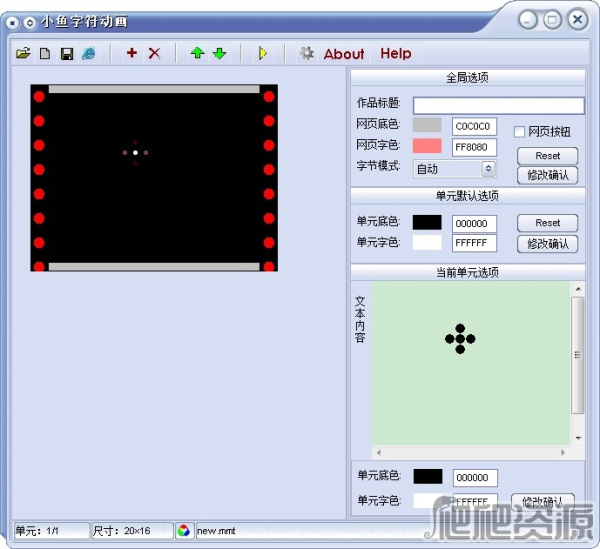Click 修改确认 in the 全局选项 section
The height and width of the screenshot is (549, 600).
coord(547,175)
